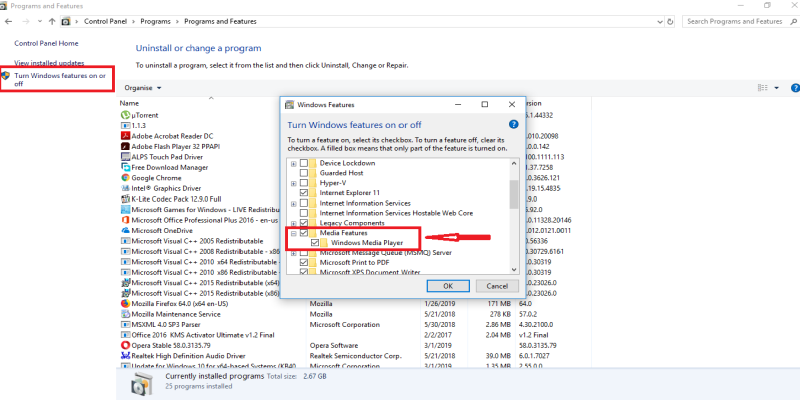
Task: Open View installed updates link
Action: click(49, 63)
